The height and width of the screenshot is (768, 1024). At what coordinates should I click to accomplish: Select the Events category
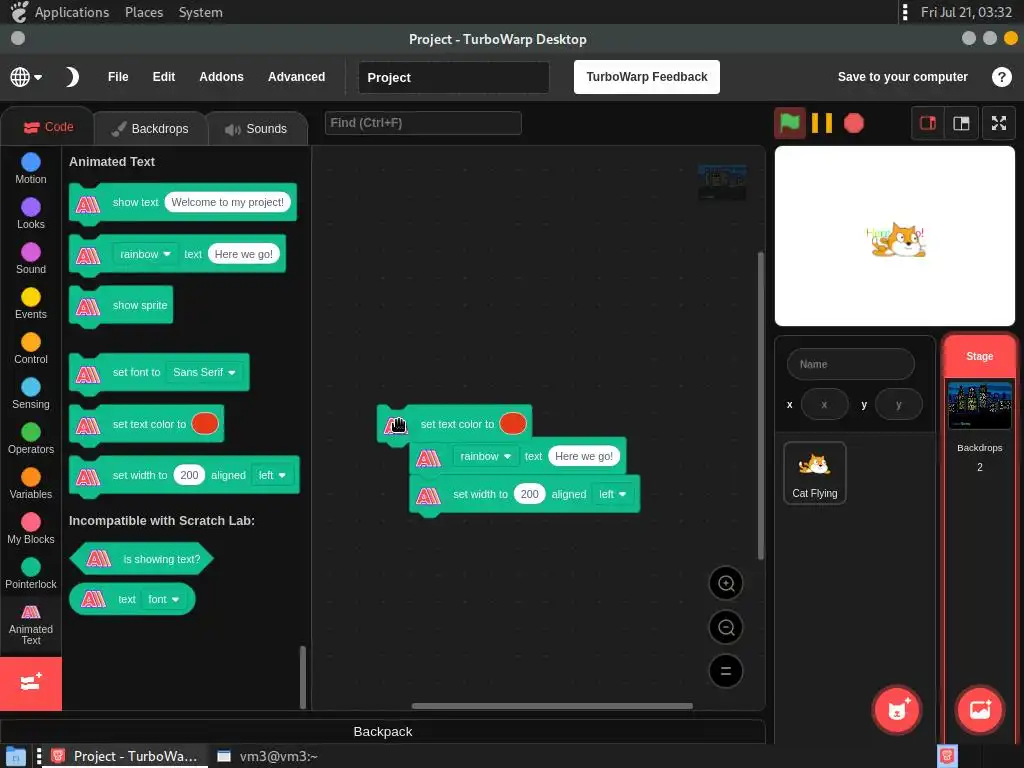pyautogui.click(x=31, y=304)
